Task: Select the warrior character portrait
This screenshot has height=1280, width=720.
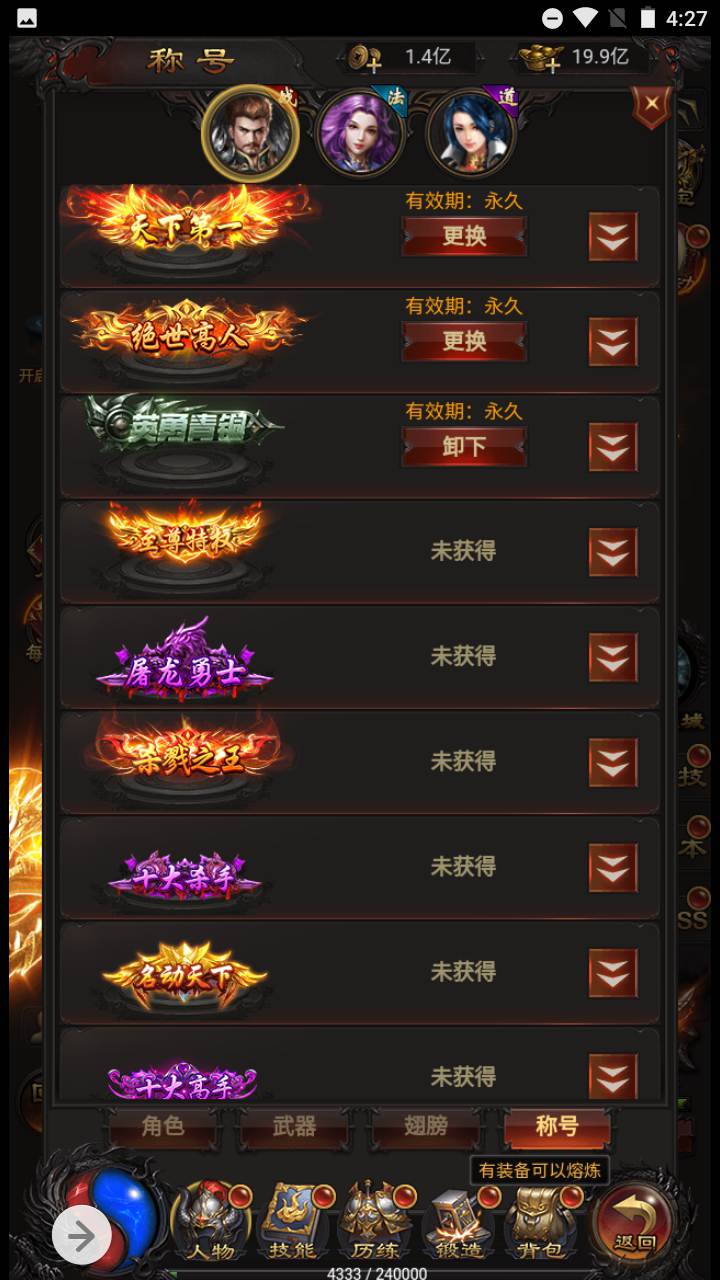Action: click(250, 134)
